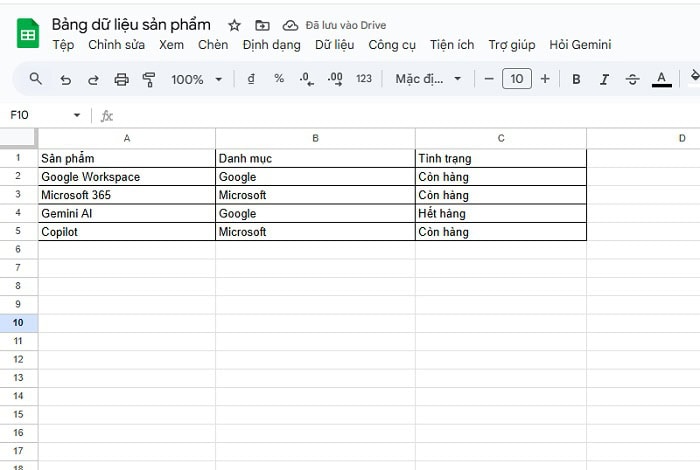
Task: Open the Tiện ích menu
Action: tap(452, 45)
